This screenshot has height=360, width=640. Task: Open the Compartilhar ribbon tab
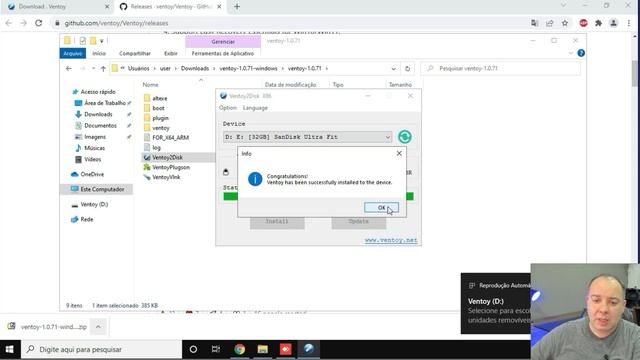[x=135, y=53]
